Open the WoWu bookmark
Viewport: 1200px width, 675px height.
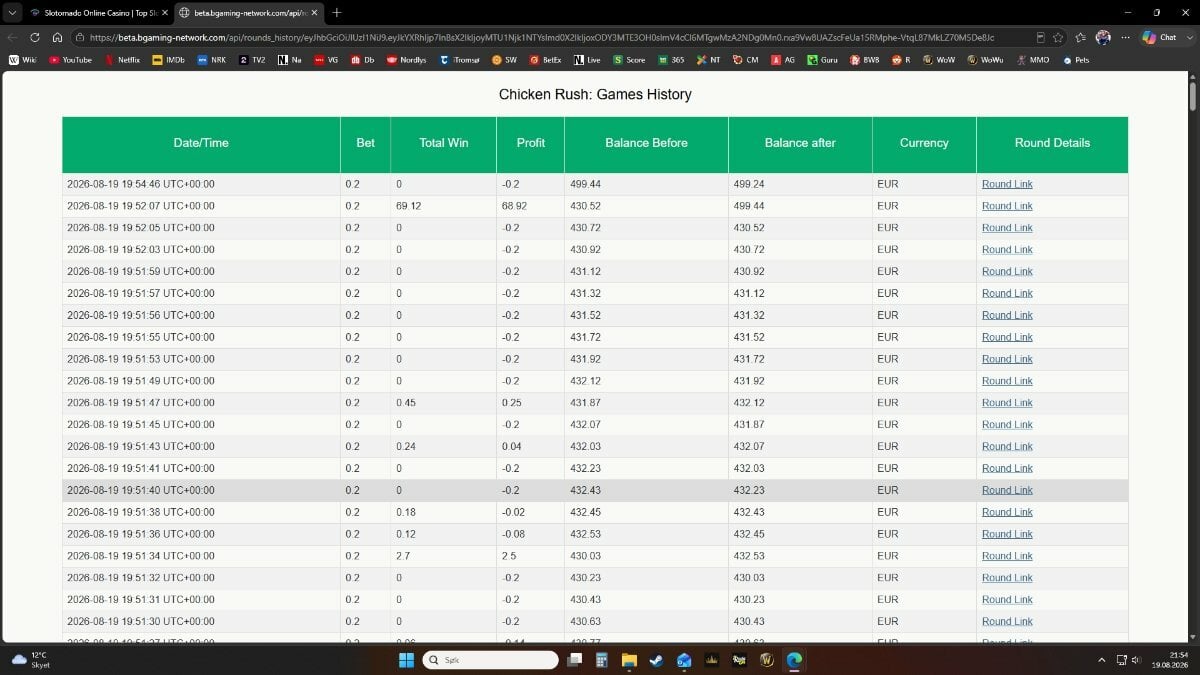(x=985, y=60)
